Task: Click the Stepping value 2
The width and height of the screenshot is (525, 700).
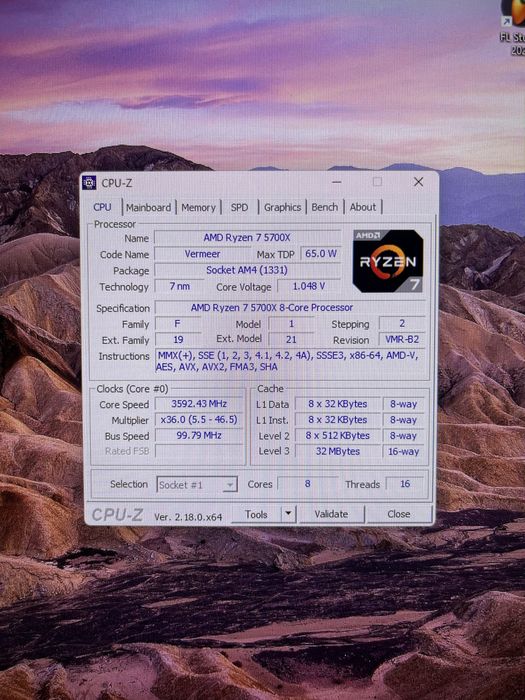Action: [x=402, y=323]
